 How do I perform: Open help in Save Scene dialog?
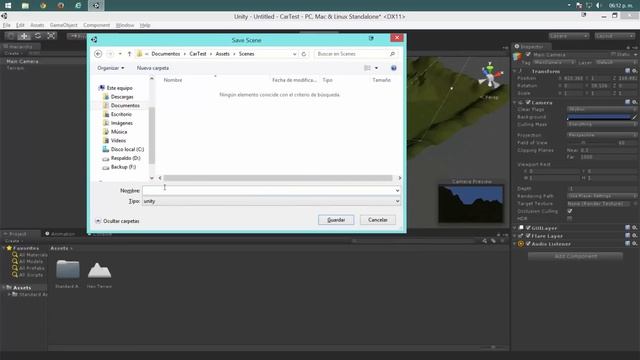pyautogui.click(x=393, y=68)
